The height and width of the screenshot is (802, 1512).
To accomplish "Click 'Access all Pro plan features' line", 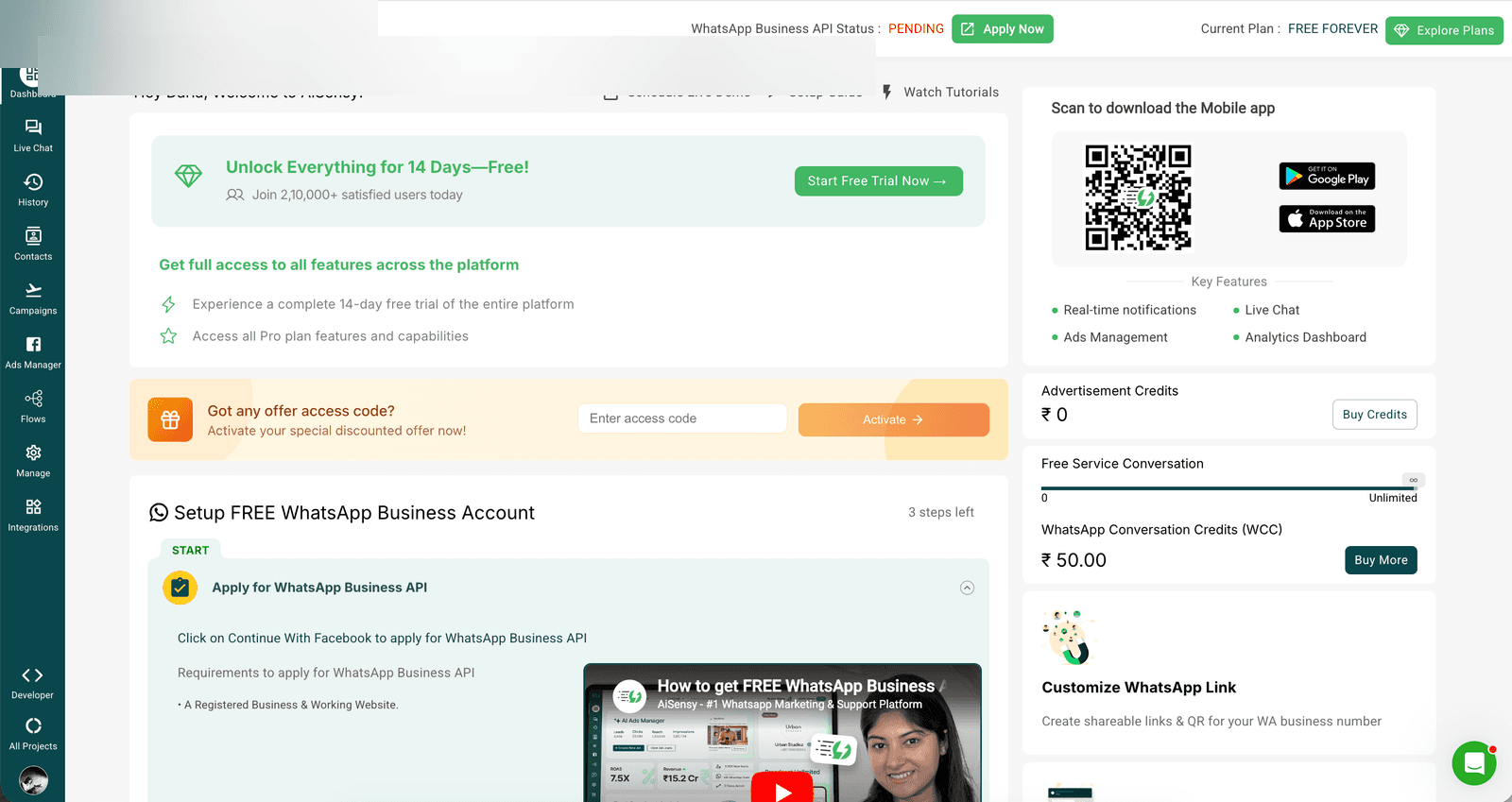I will tap(330, 336).
